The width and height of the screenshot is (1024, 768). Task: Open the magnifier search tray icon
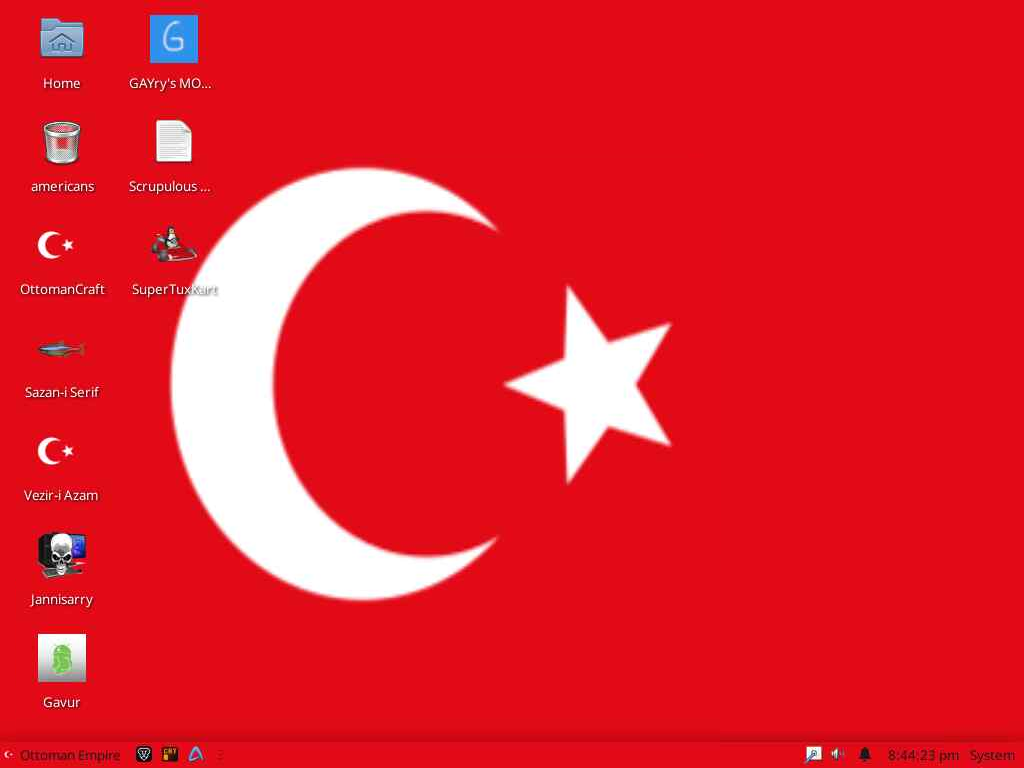pos(813,755)
